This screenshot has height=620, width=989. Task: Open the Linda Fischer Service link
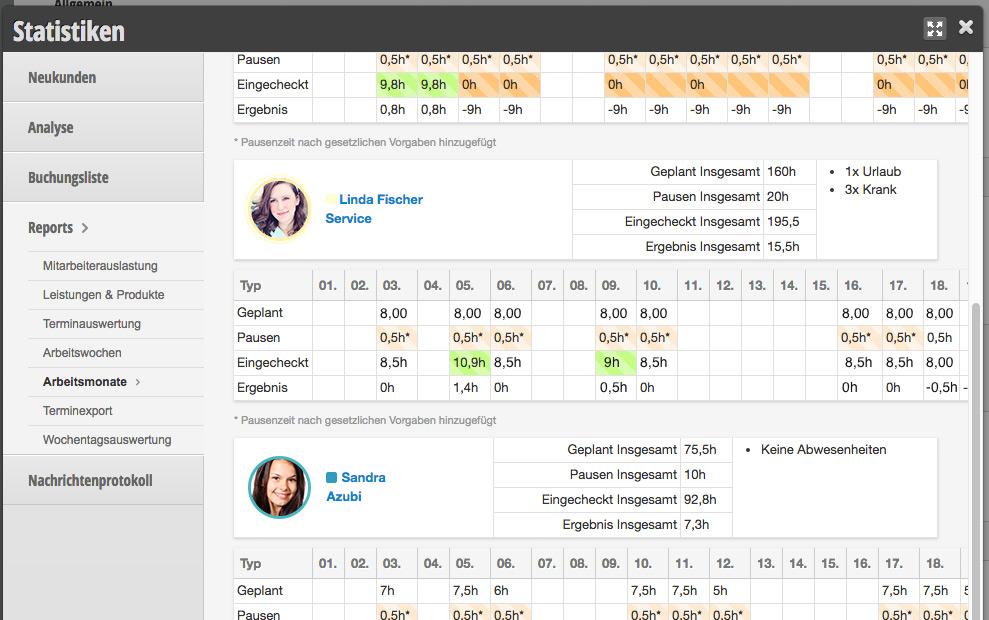coord(374,208)
